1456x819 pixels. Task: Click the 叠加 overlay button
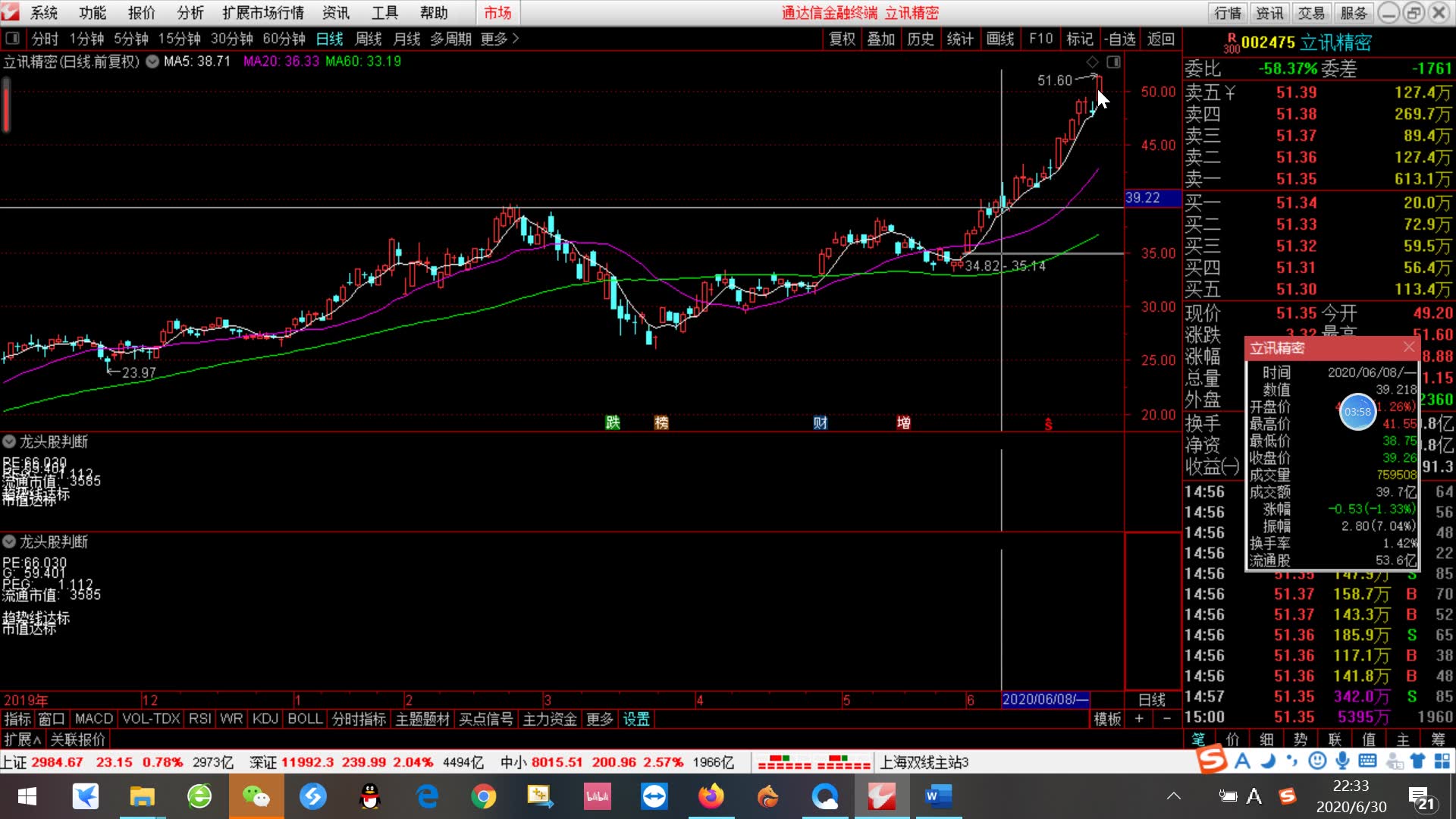pos(881,39)
